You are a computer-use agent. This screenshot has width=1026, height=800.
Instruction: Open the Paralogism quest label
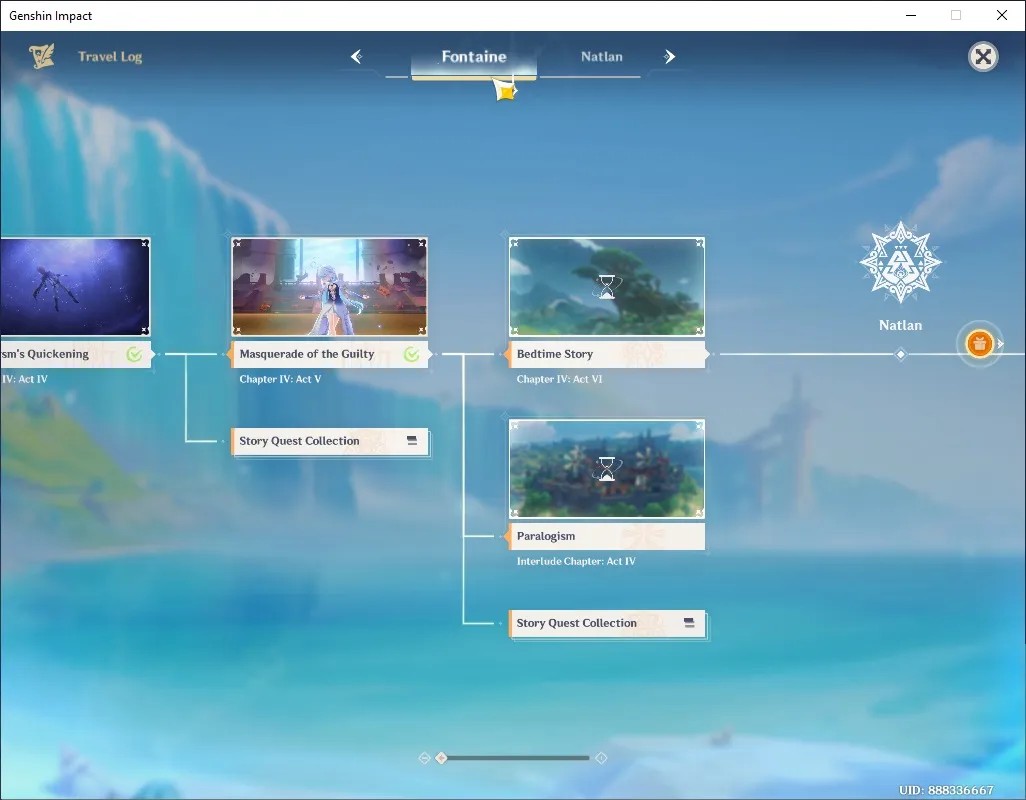tap(607, 536)
